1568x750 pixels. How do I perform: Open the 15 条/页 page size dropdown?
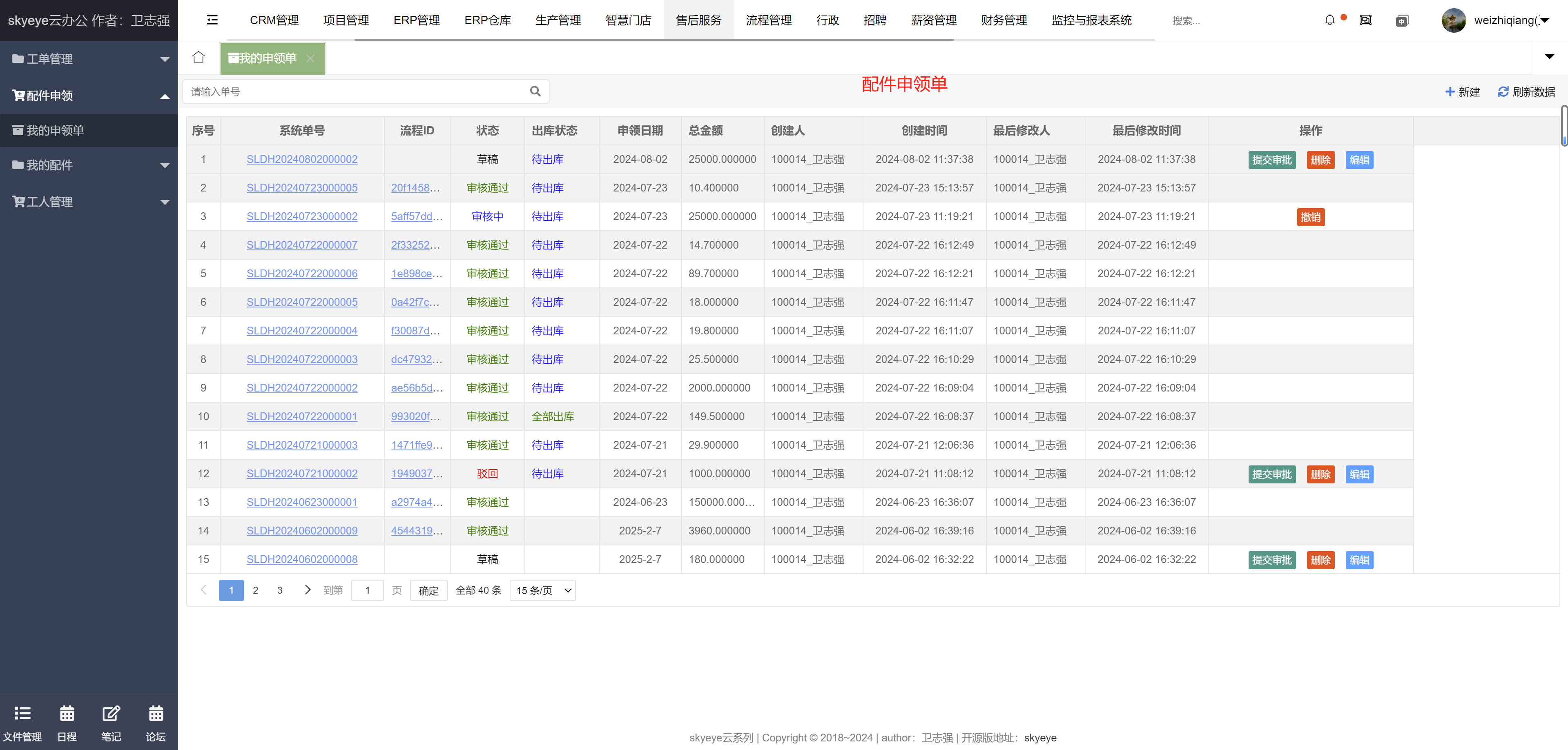[x=542, y=590]
